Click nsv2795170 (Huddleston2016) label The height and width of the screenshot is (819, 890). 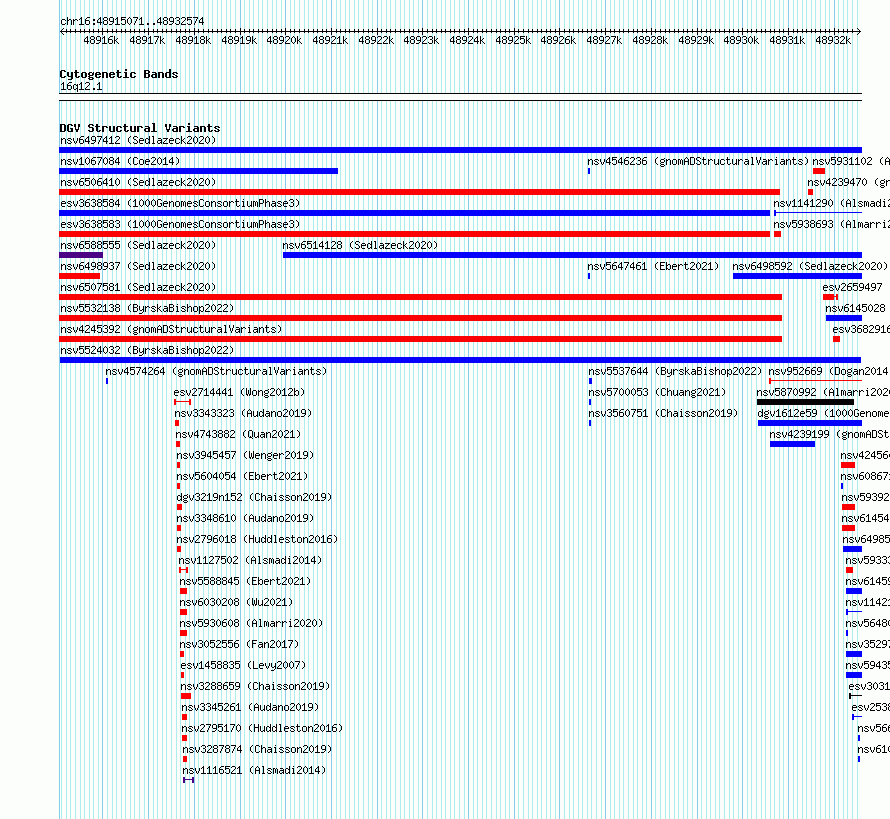pyautogui.click(x=262, y=728)
